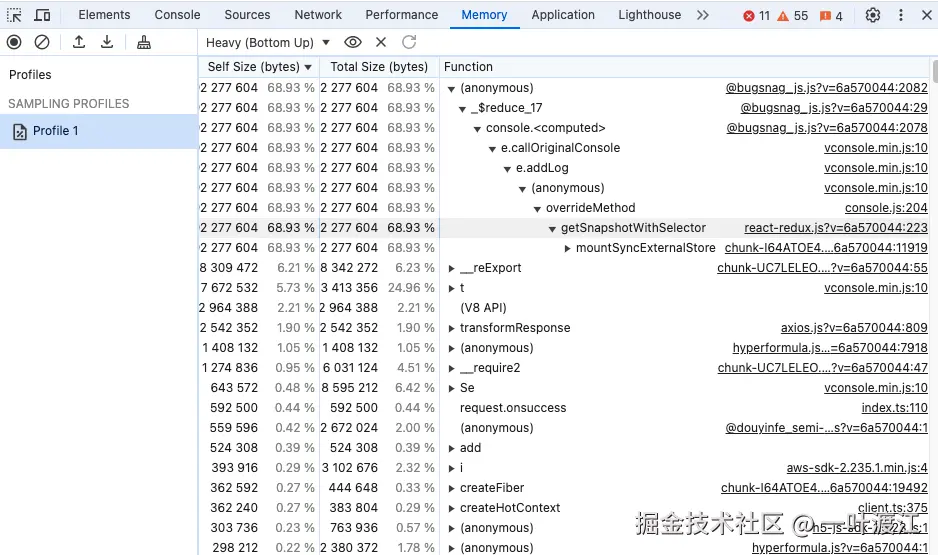Load profile upload icon
Viewport: 938px width, 555px height.
point(79,42)
